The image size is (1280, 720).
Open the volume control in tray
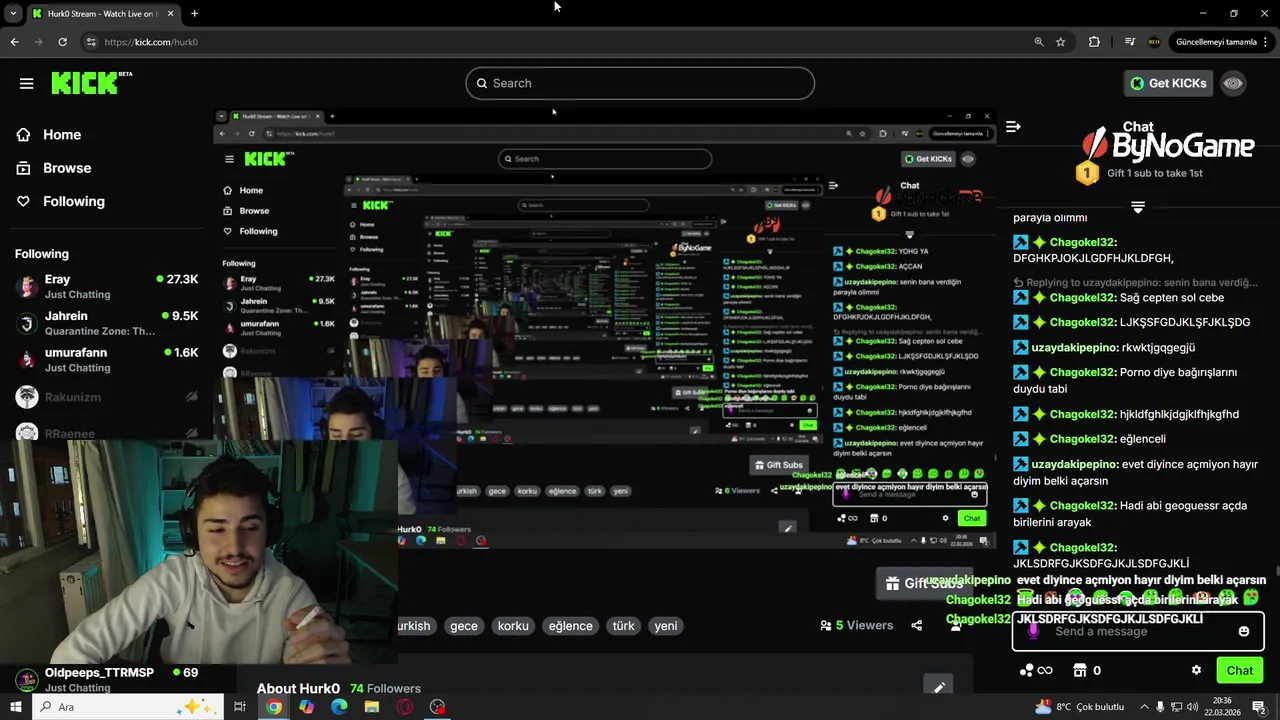coord(1193,707)
